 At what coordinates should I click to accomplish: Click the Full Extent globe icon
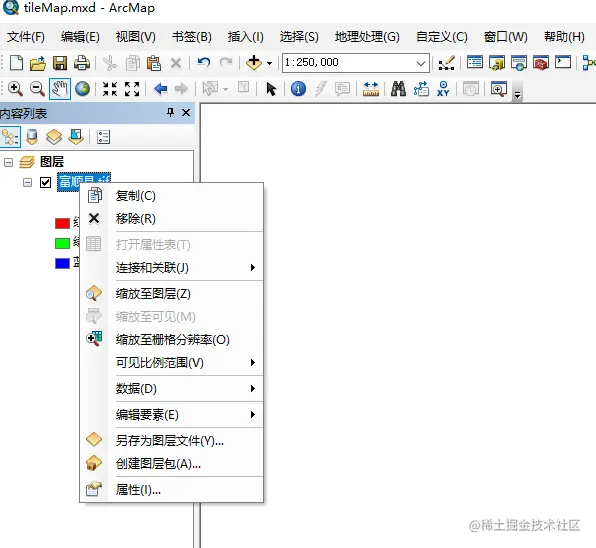pos(82,89)
